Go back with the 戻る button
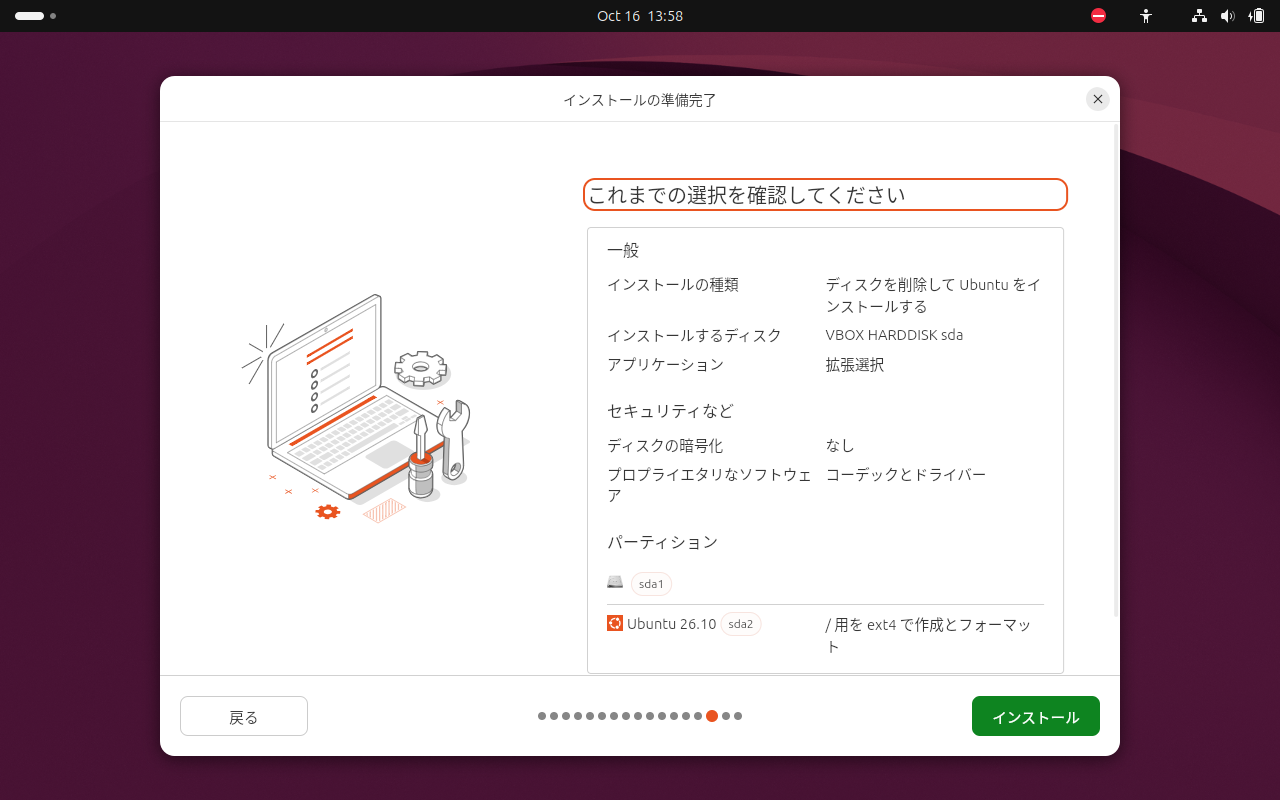 244,716
